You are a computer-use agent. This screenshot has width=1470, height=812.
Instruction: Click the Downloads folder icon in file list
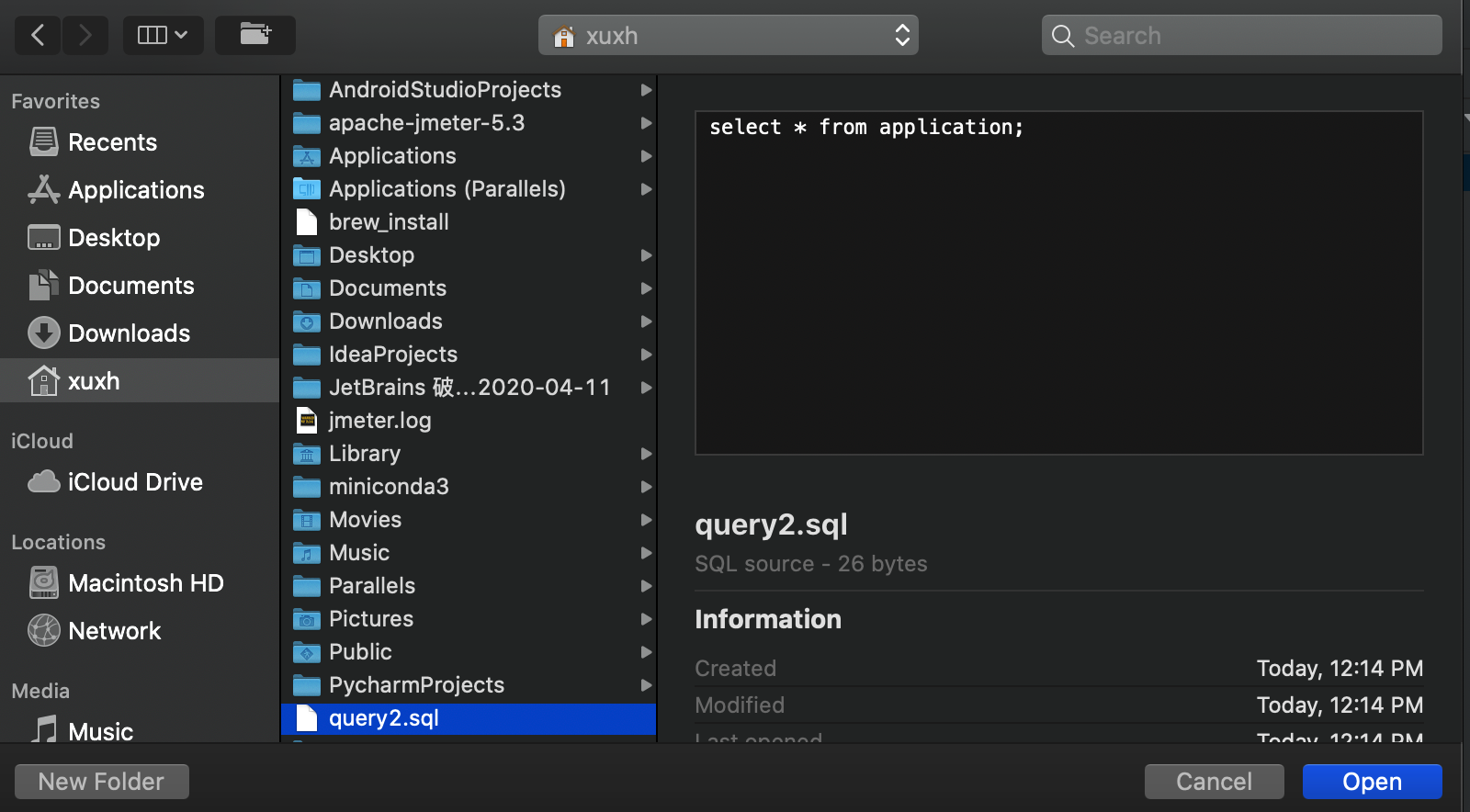click(x=307, y=321)
